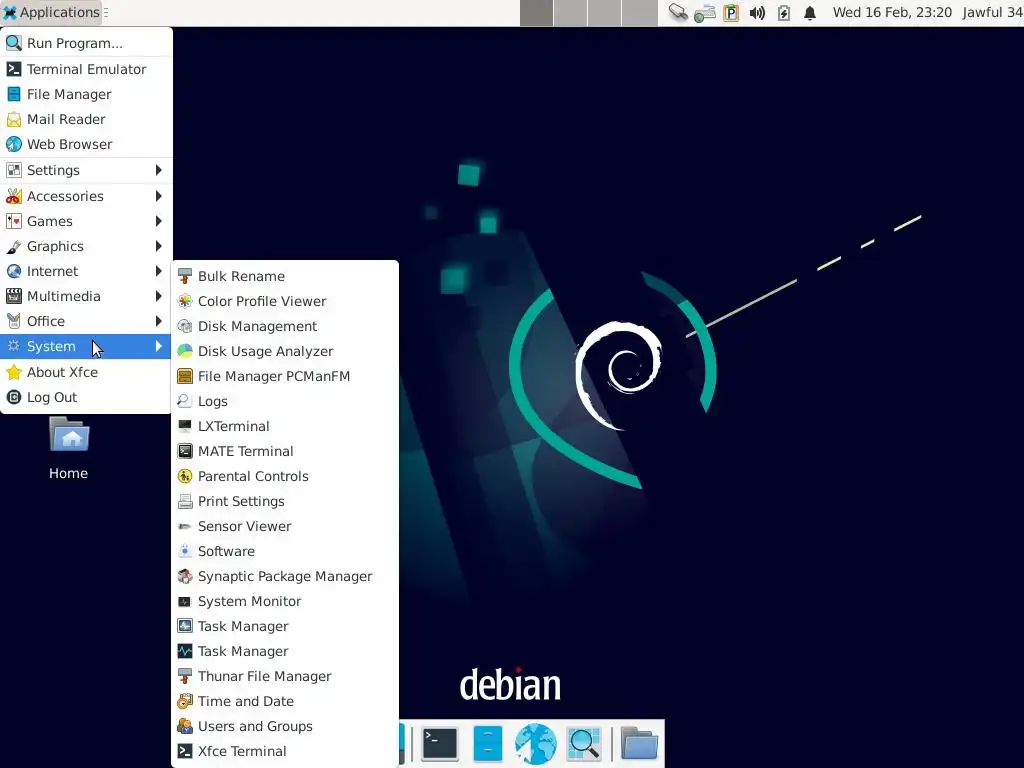This screenshot has width=1024, height=768.
Task: Open Color Profile Viewer icon
Action: coord(185,301)
